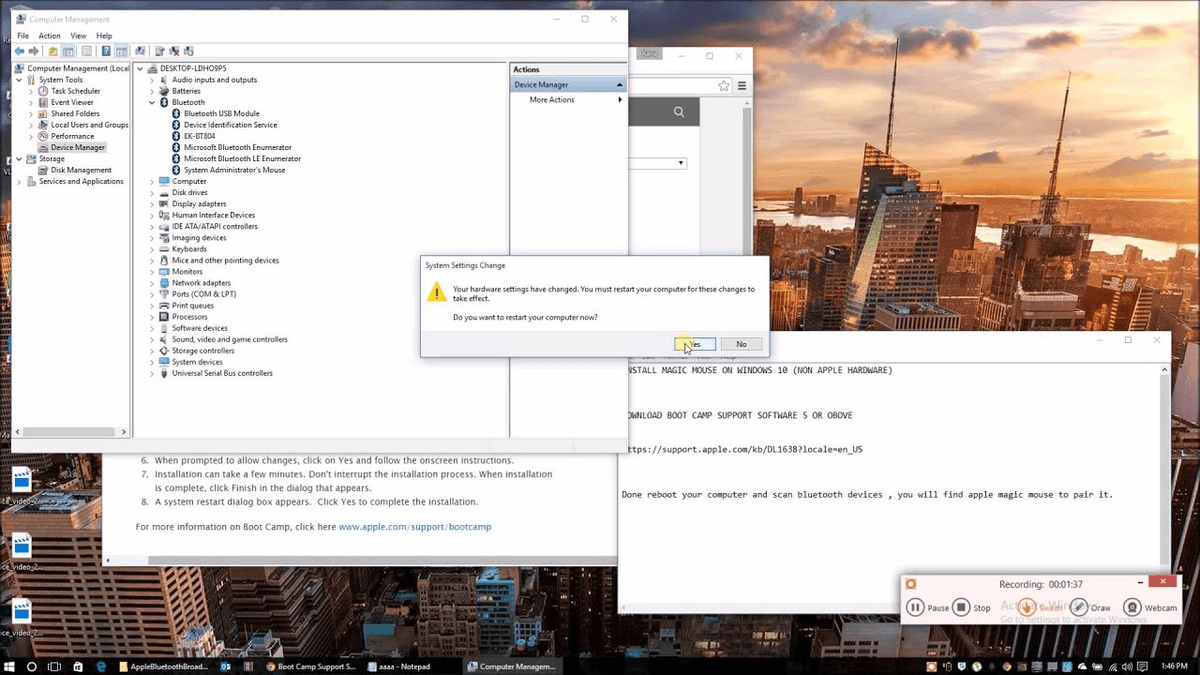The height and width of the screenshot is (675, 1200).
Task: Click the Scan for hardware changes toolbar icon
Action: (x=189, y=50)
